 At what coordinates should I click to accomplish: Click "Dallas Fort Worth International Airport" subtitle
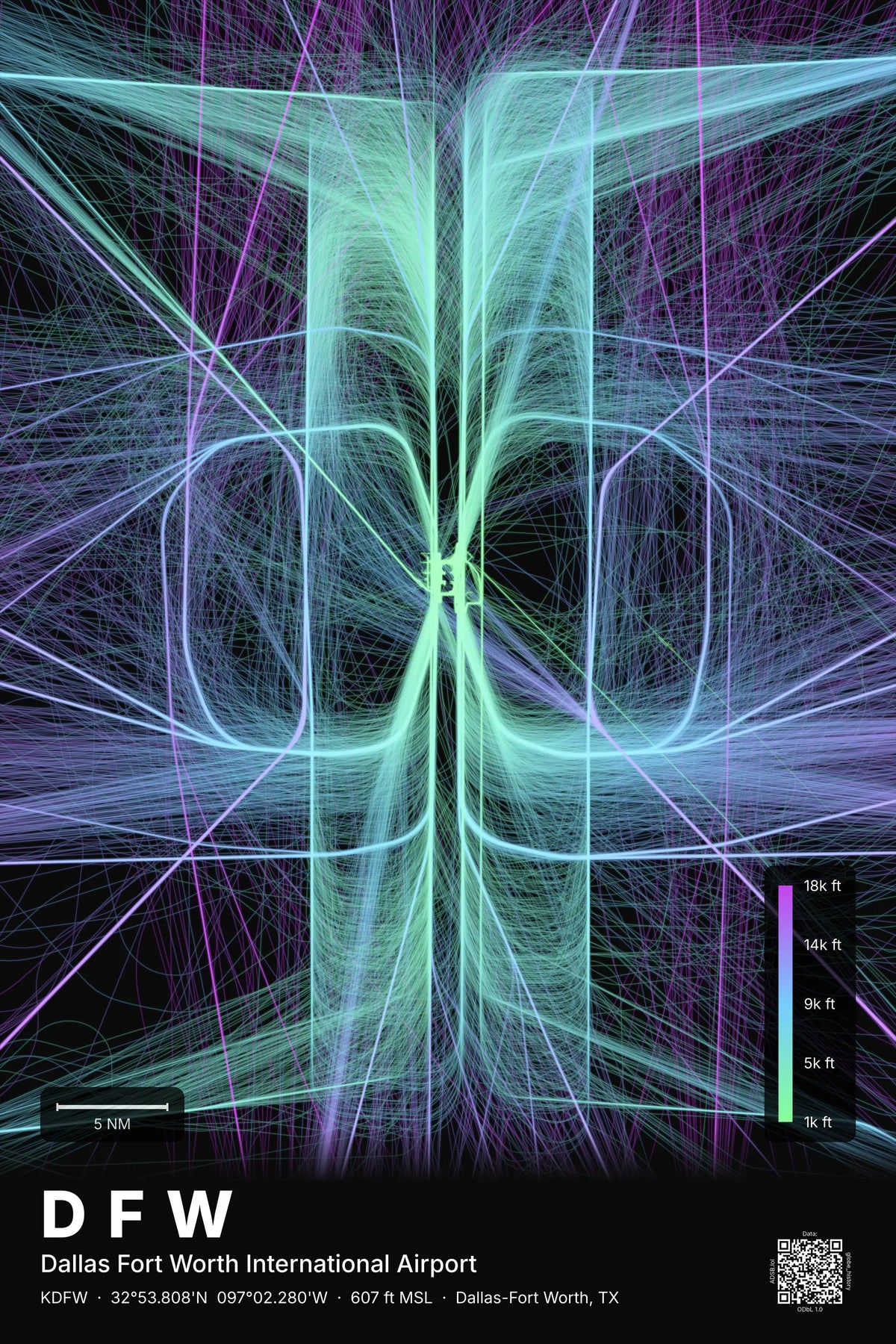click(x=258, y=1264)
